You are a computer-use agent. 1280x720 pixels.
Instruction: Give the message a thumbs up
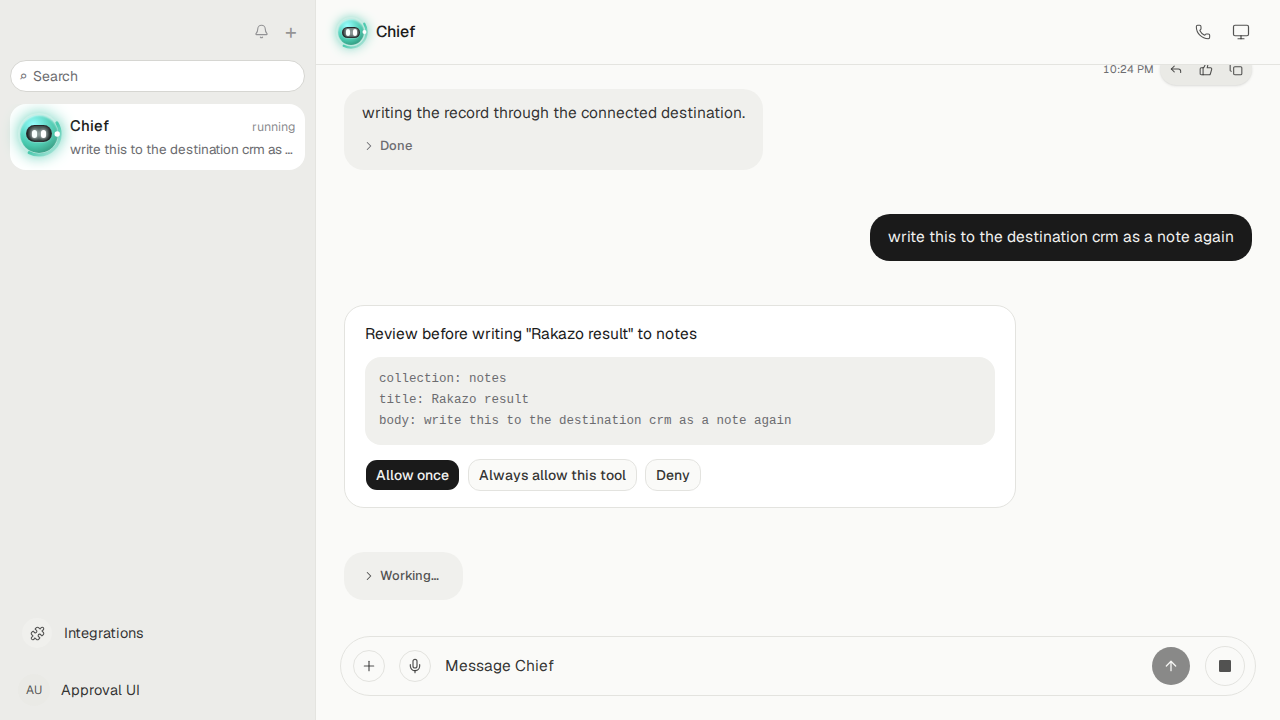1206,69
